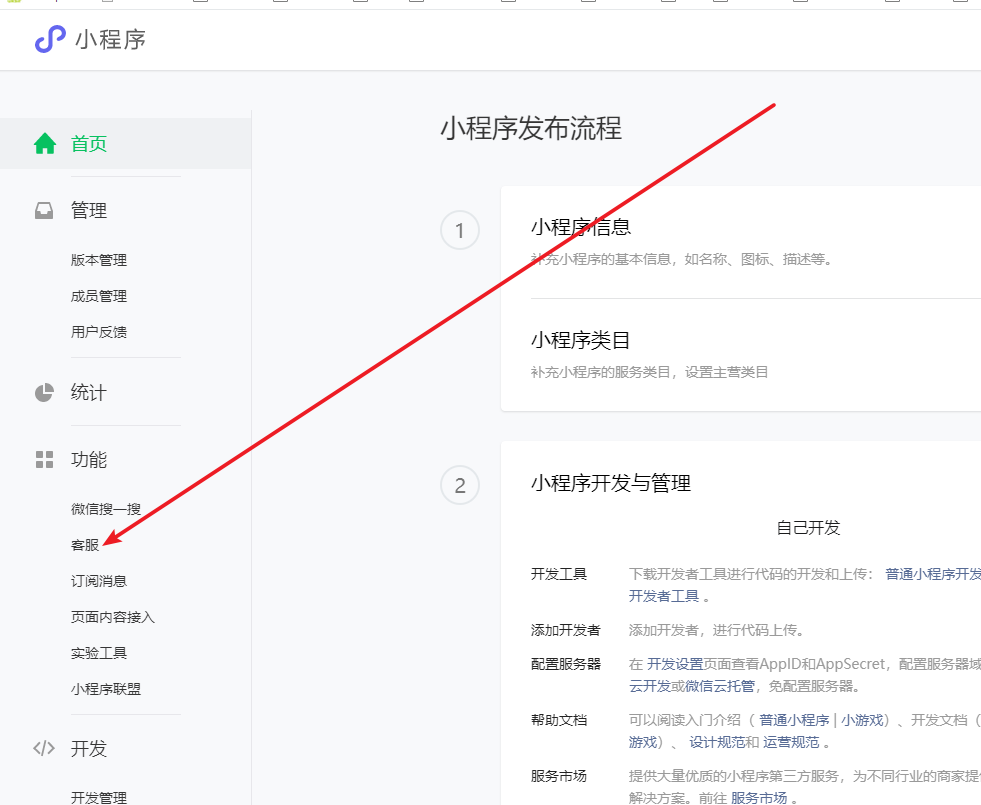Open 客服 in the sidebar
This screenshot has height=805, width=981.
pyautogui.click(x=85, y=545)
